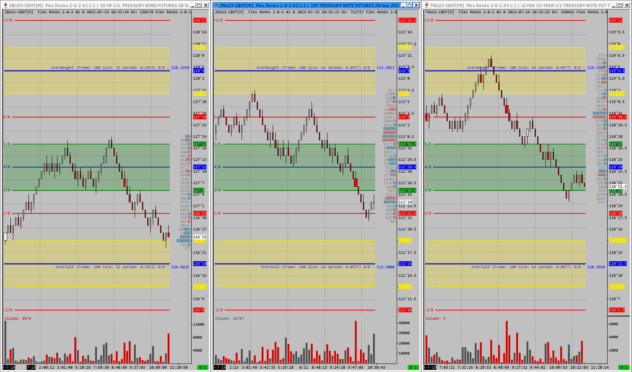
Task: Click the 118.3594 oversold value
Action: [x=596, y=267]
